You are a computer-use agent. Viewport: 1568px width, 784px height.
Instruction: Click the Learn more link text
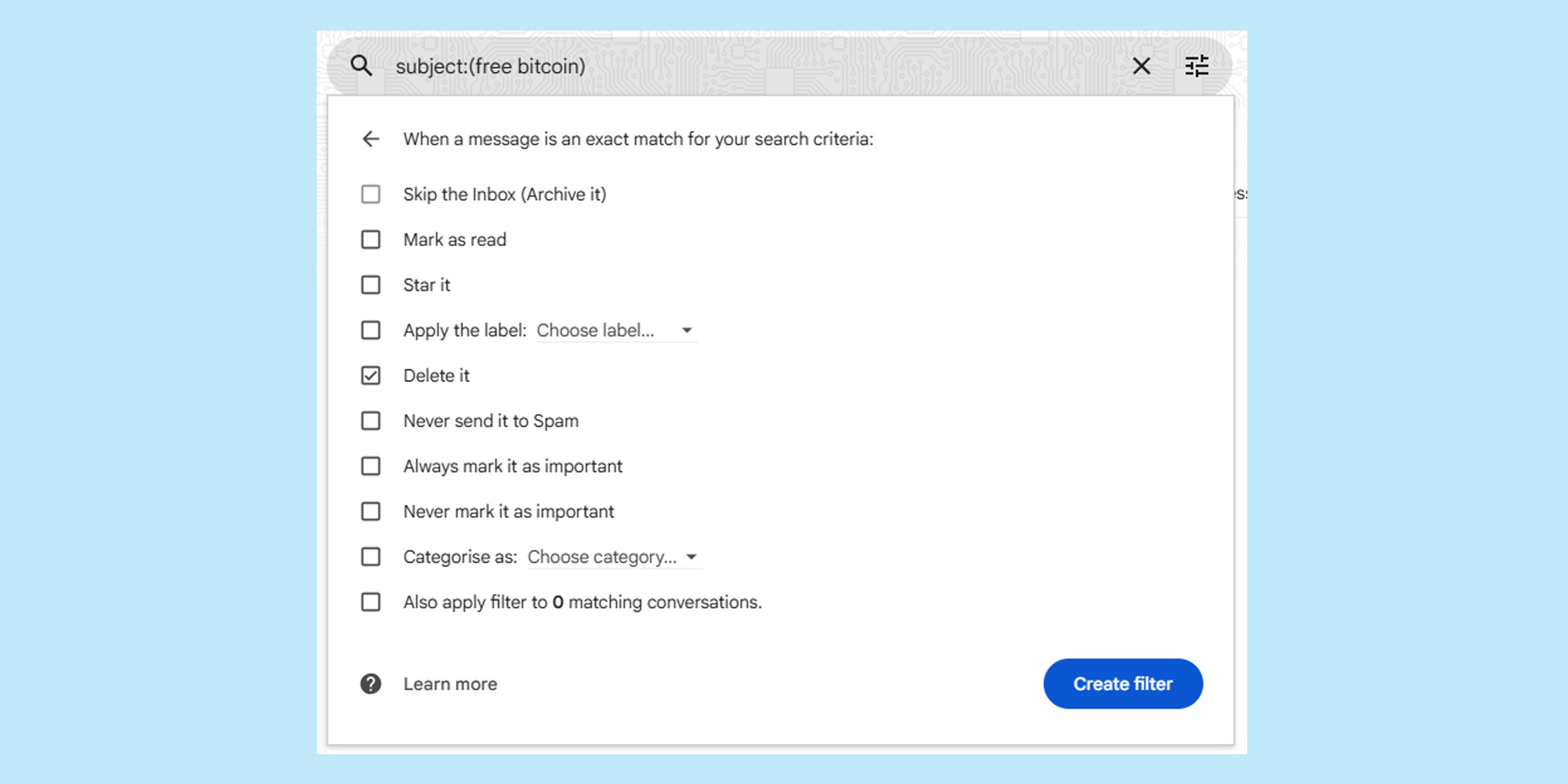[x=450, y=684]
